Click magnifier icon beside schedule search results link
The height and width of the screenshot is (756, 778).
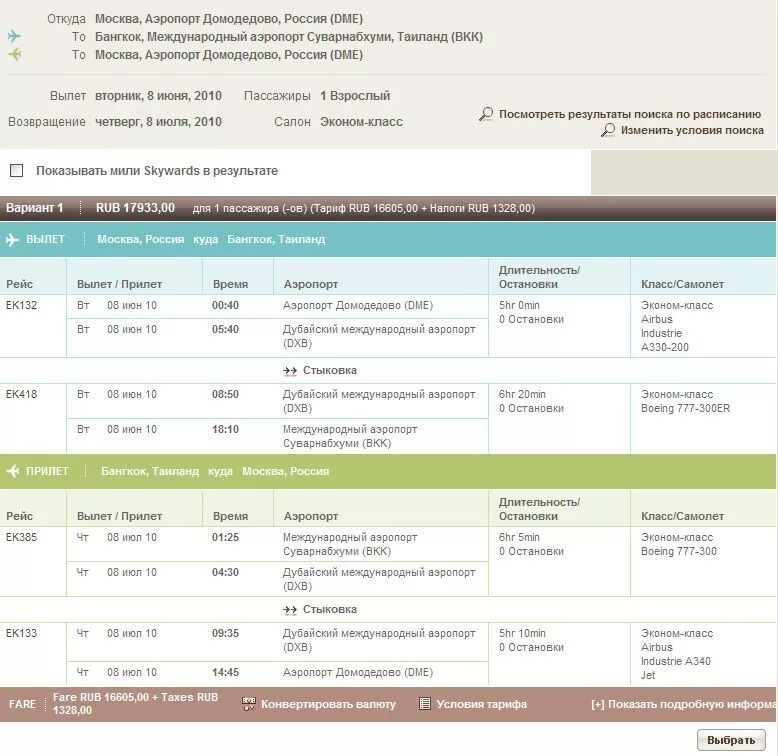click(486, 114)
